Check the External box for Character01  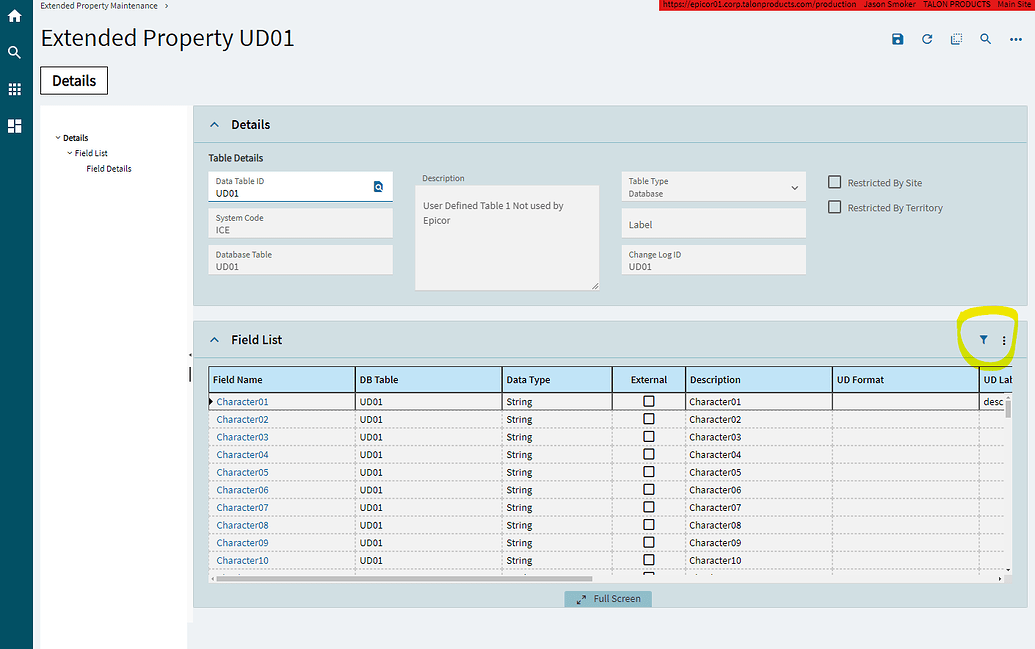click(x=649, y=401)
